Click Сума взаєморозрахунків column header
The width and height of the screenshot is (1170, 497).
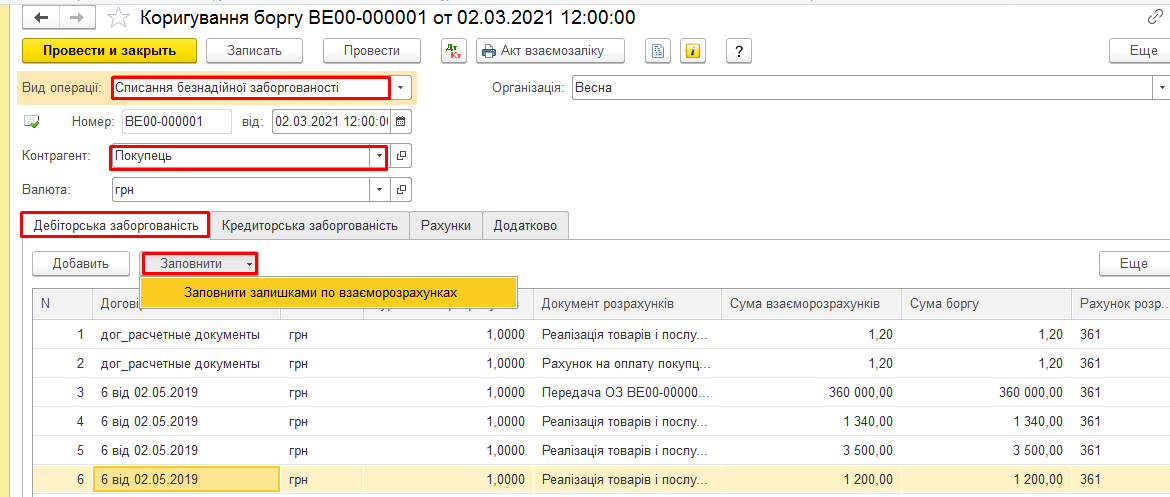point(811,304)
